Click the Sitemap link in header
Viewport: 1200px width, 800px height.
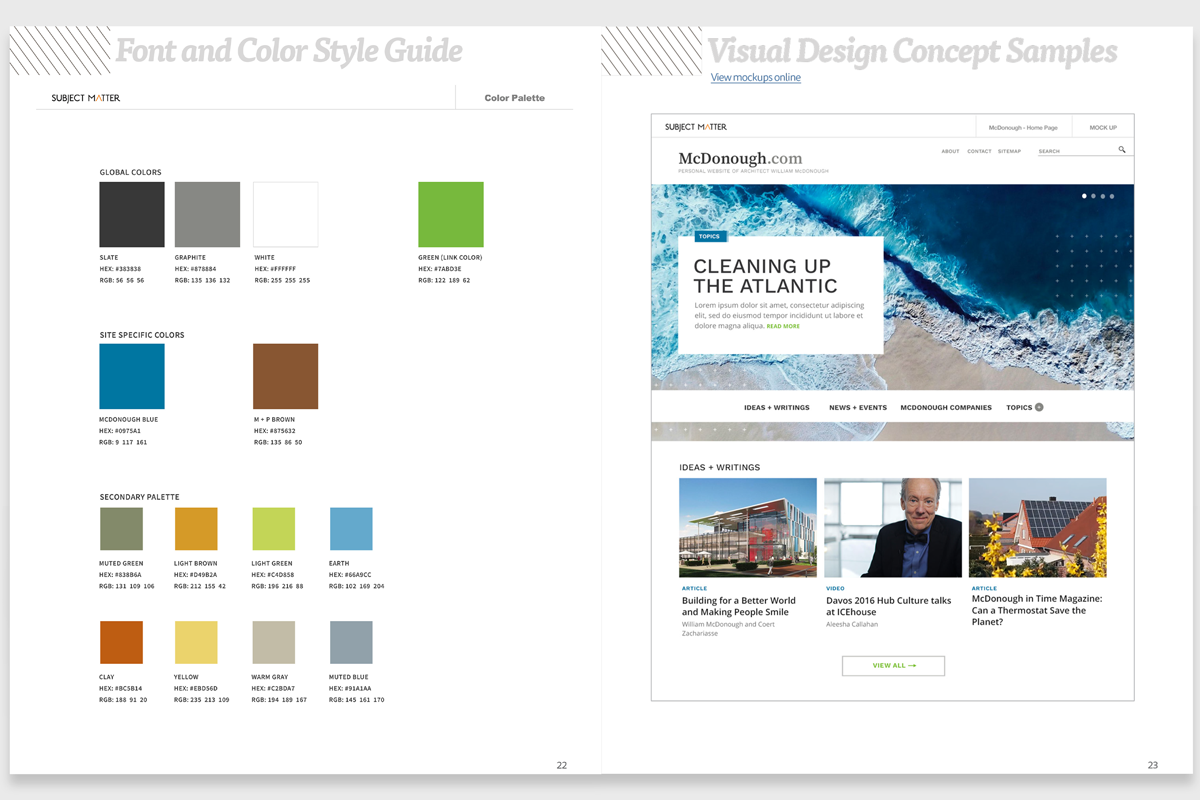coord(1009,151)
